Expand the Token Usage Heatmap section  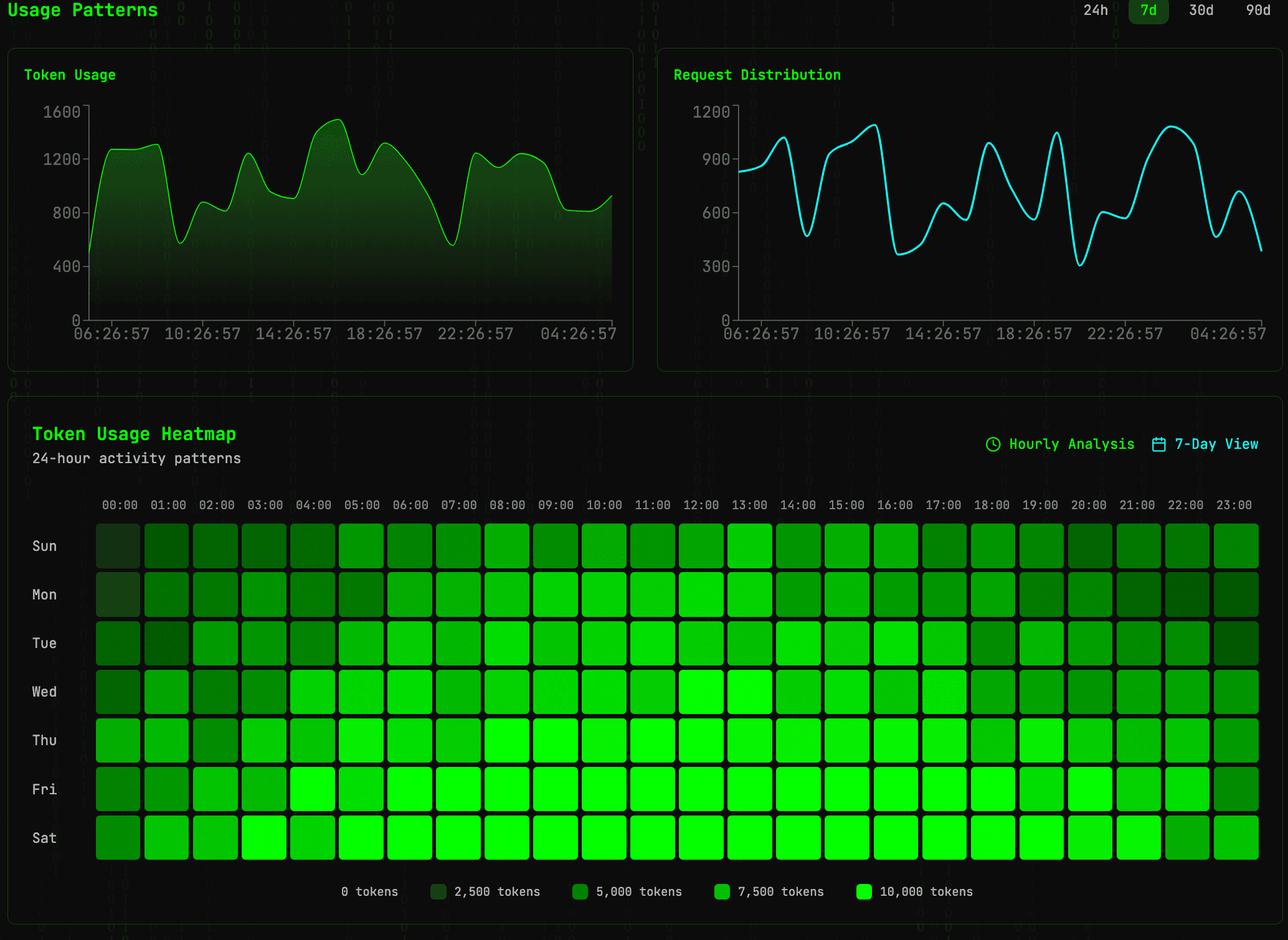coord(135,434)
